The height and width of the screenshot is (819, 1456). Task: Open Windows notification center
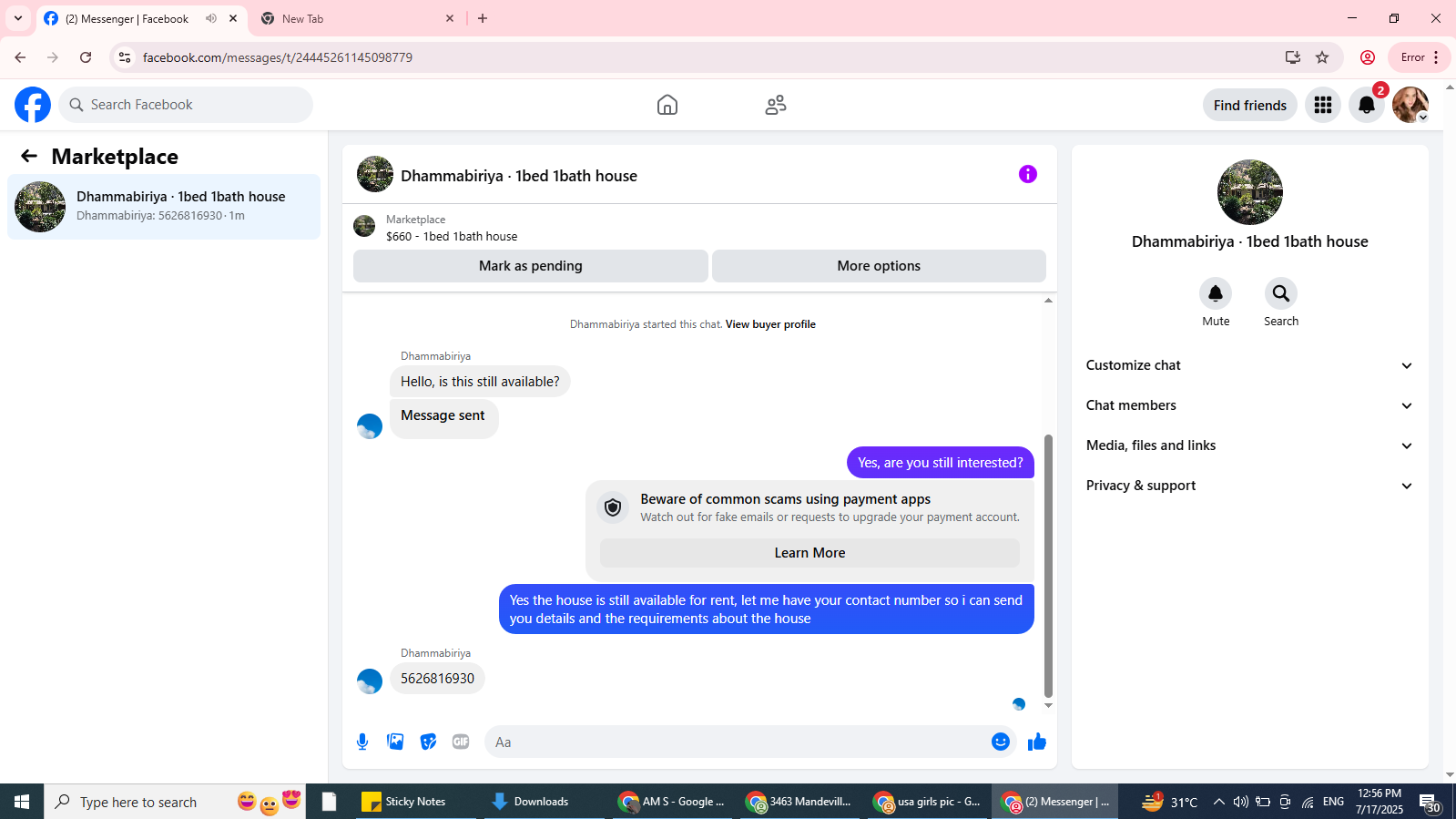1431,802
